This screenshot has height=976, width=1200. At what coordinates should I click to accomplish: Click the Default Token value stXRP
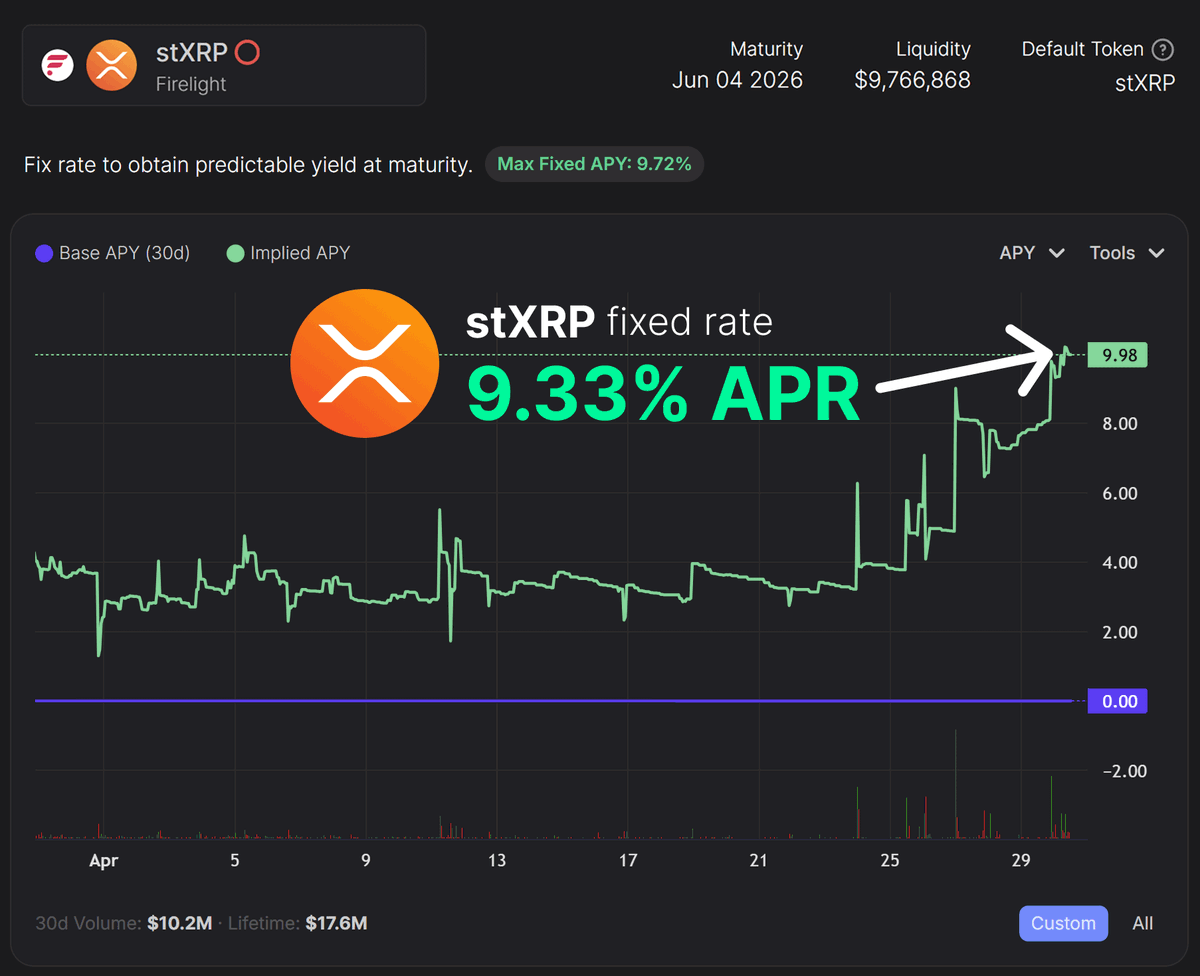click(1144, 82)
